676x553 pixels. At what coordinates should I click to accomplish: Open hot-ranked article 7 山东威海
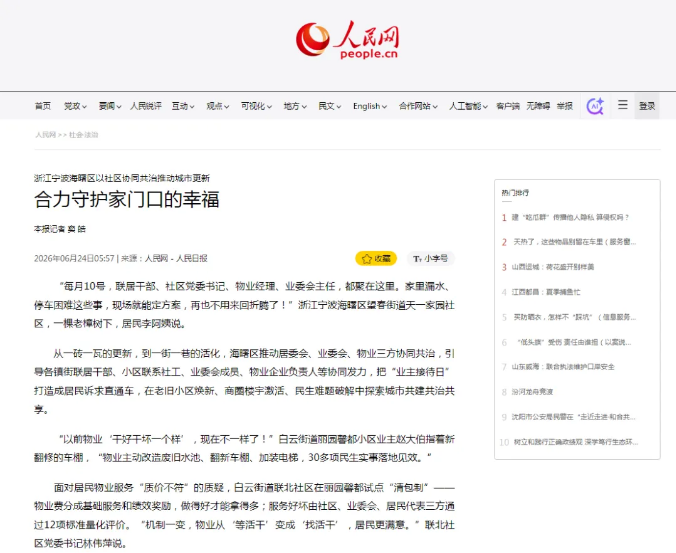tap(563, 367)
